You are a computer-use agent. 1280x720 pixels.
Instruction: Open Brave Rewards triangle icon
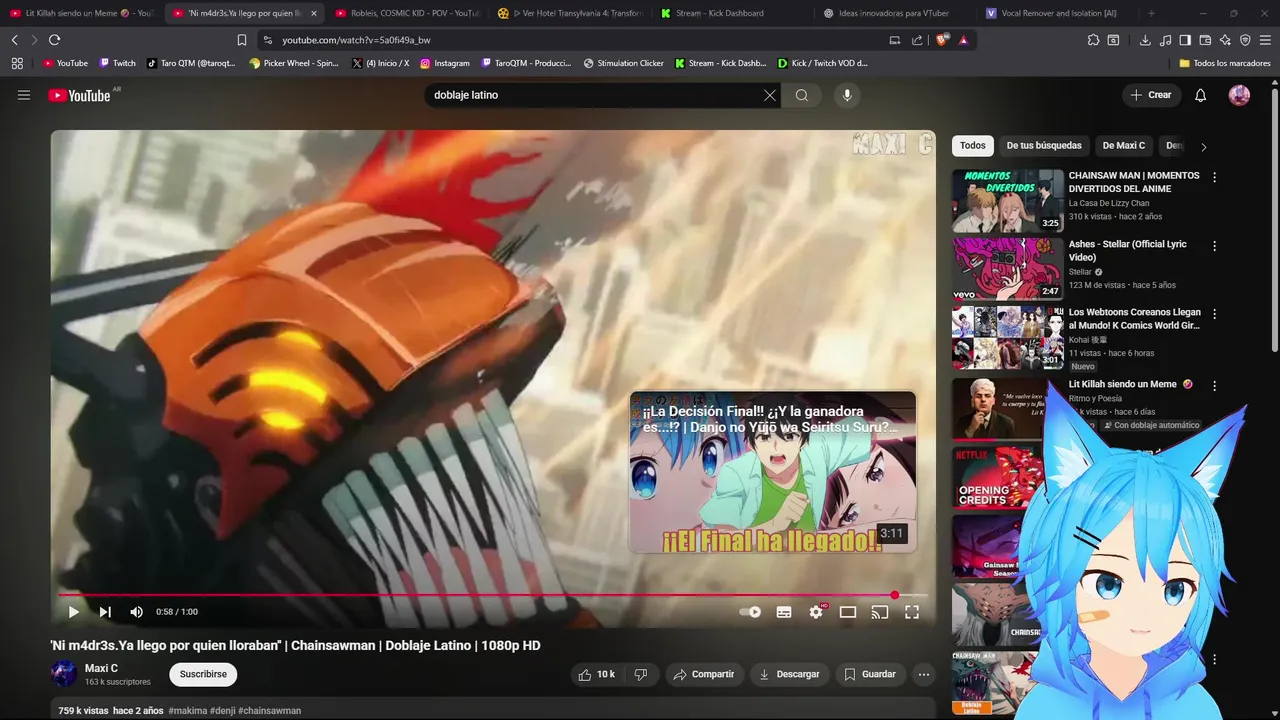tap(963, 40)
